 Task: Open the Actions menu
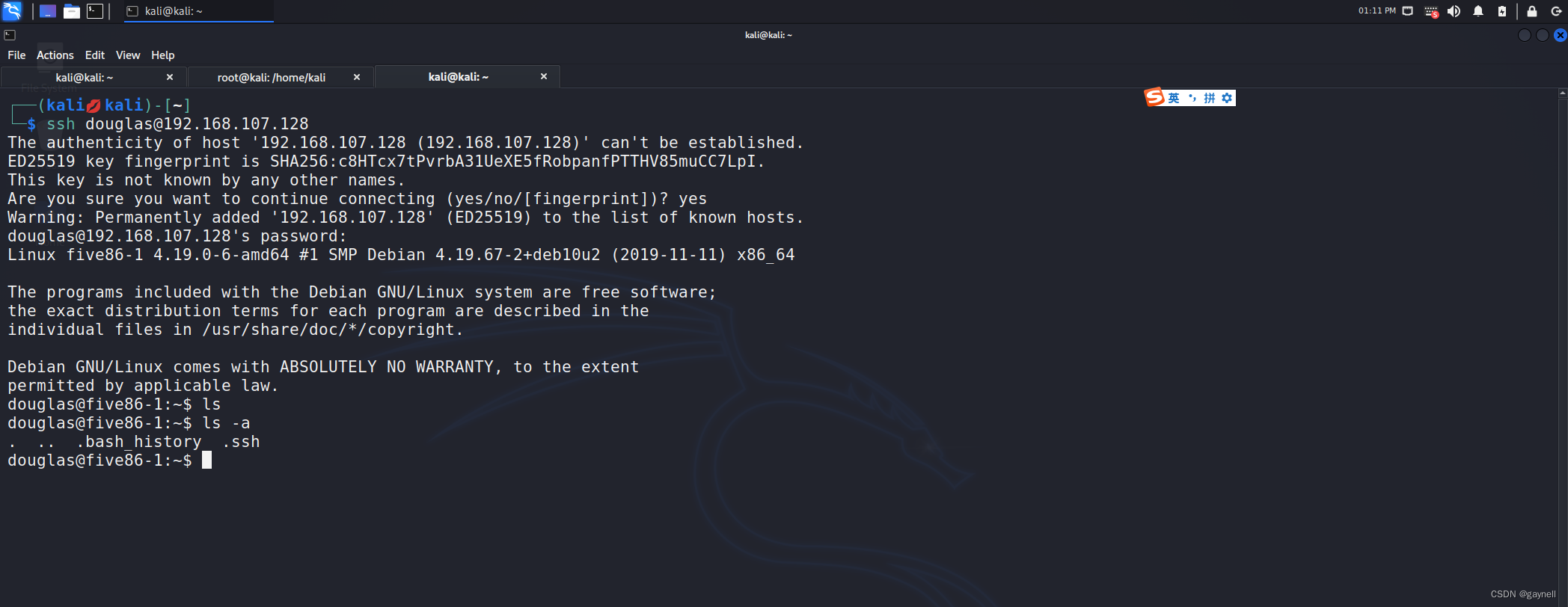pos(55,55)
